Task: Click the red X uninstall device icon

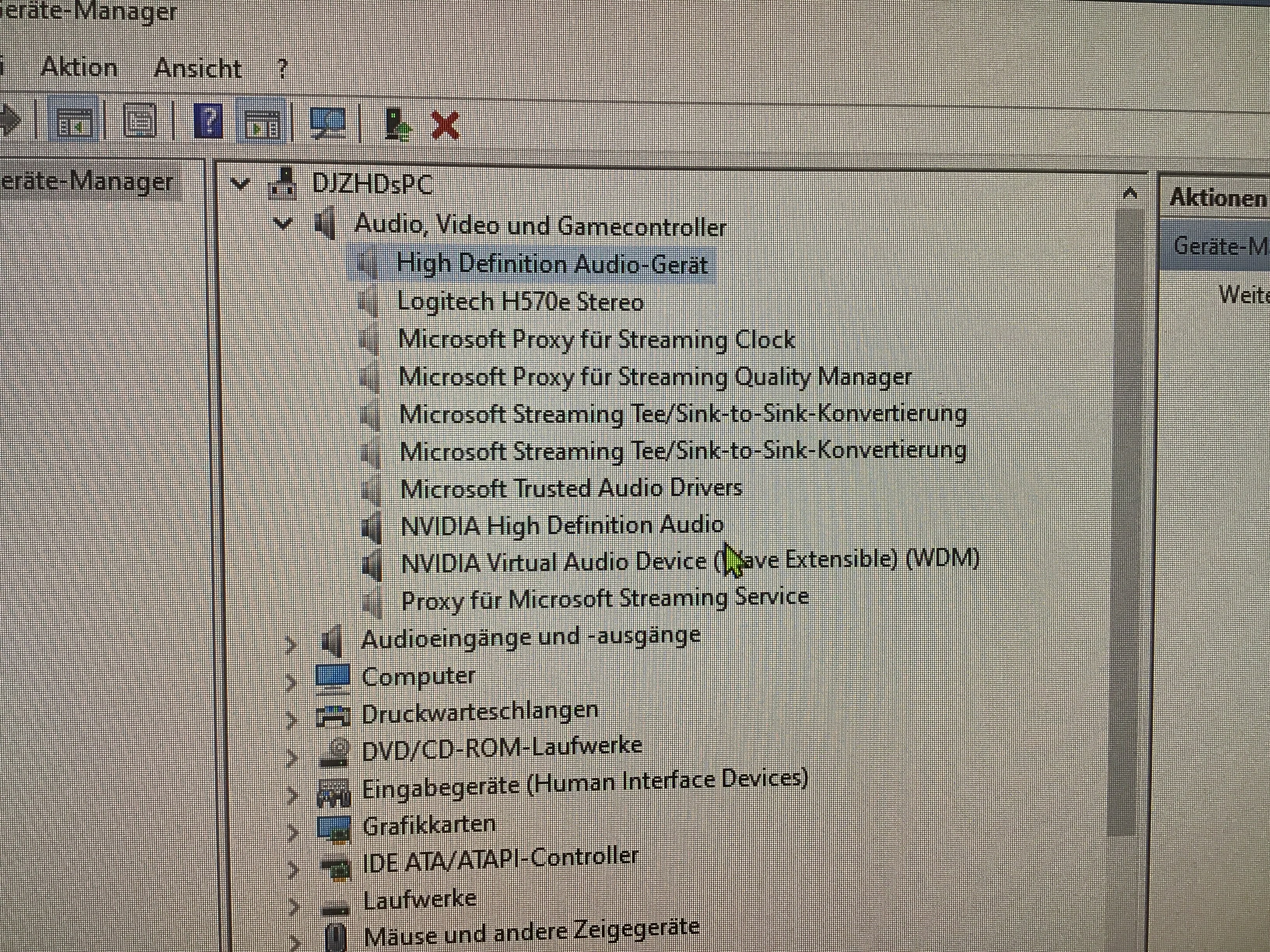Action: click(445, 125)
